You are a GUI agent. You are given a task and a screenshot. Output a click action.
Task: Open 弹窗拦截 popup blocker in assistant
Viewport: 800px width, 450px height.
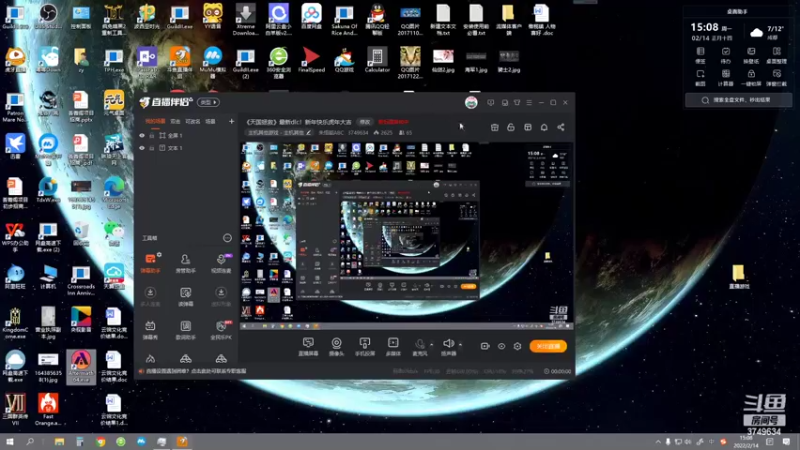point(777,78)
